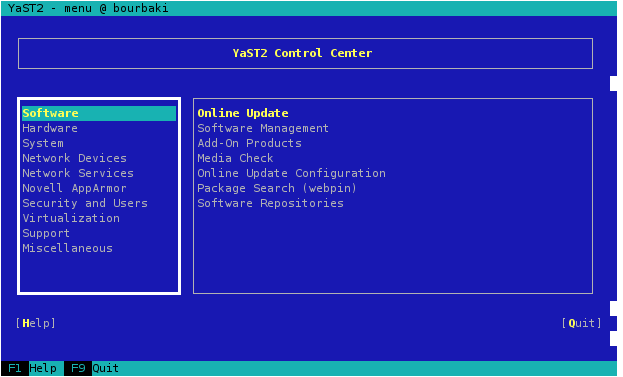Click the window title 'YaST2 - menu @ bourbaki'

pos(88,8)
